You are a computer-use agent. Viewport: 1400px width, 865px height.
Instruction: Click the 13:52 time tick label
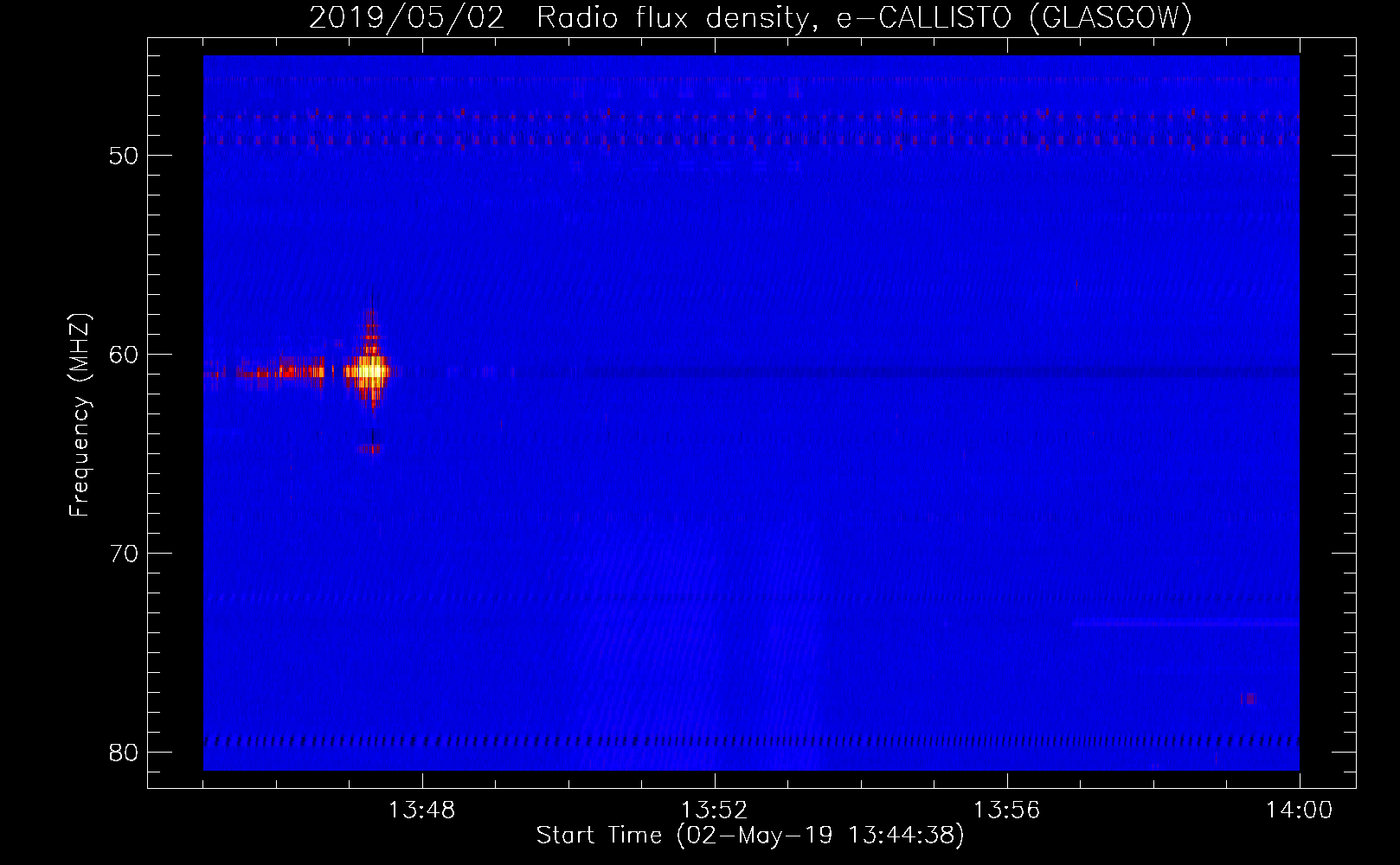pyautogui.click(x=714, y=811)
